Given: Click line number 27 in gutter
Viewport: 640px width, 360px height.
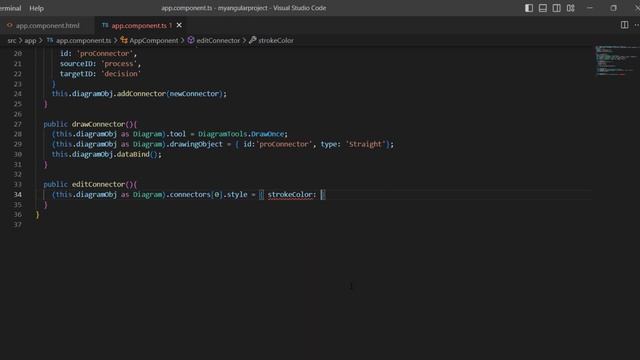Looking at the screenshot, I should [18, 124].
